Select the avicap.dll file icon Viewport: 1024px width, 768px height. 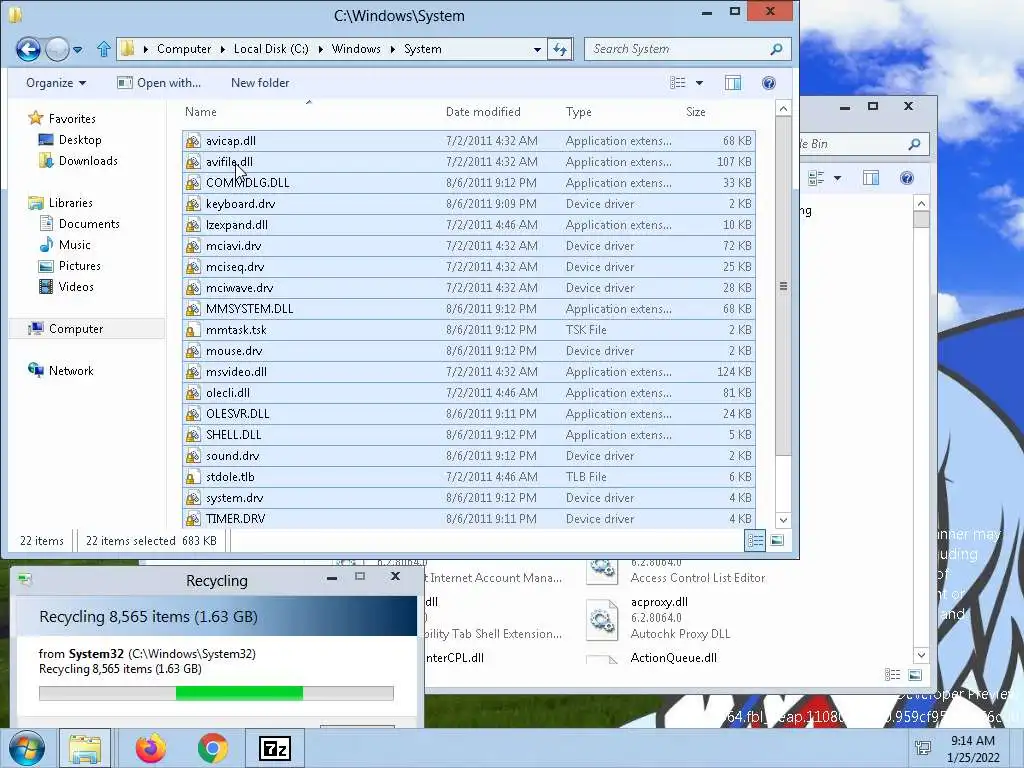tap(193, 141)
